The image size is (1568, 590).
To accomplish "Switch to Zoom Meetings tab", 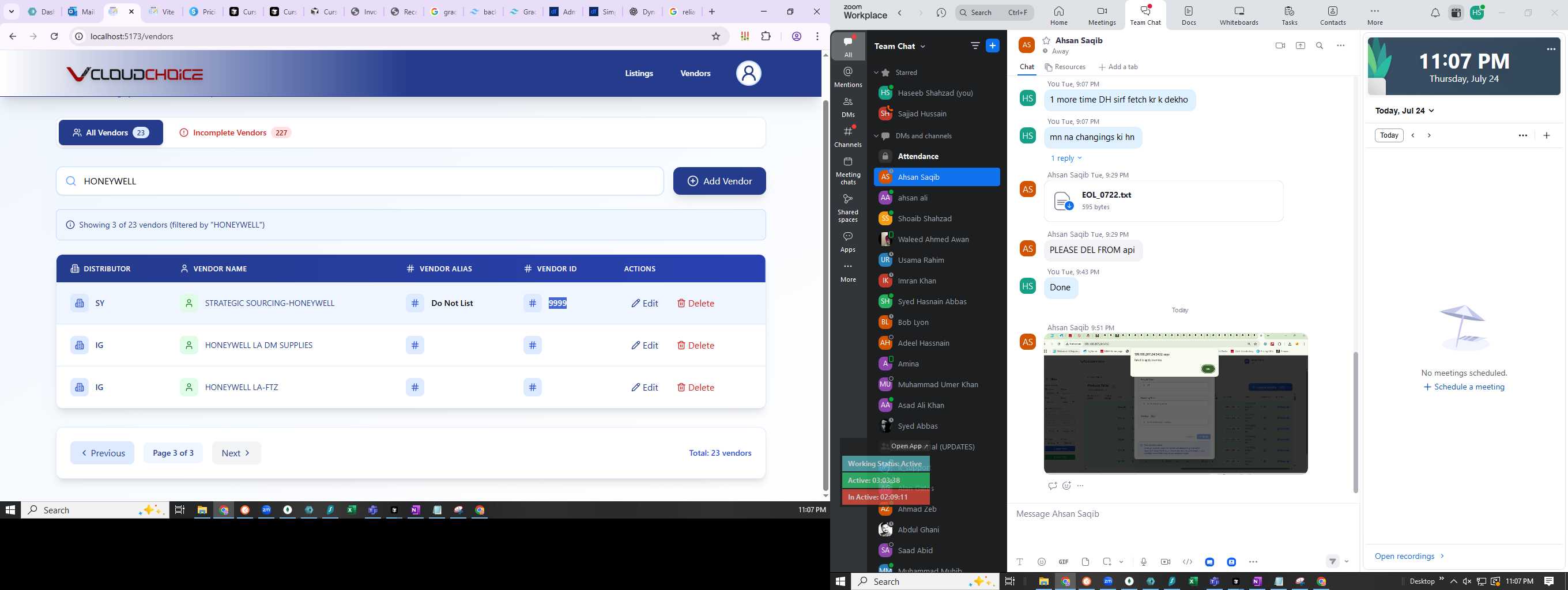I will (x=1102, y=16).
